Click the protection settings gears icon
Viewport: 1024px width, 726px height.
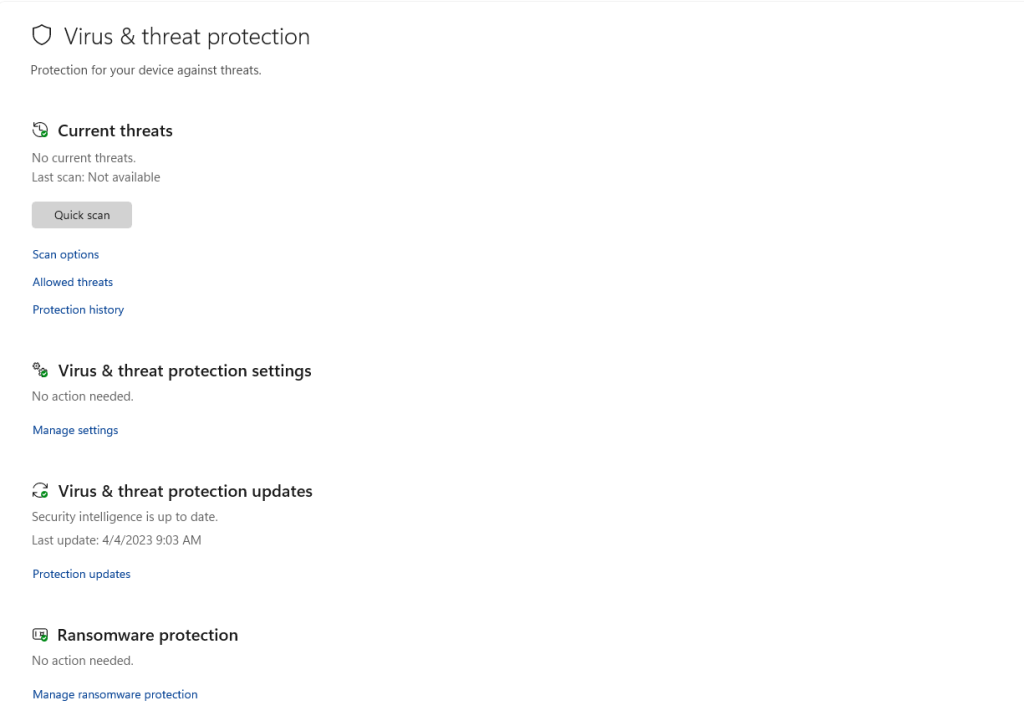coord(40,370)
